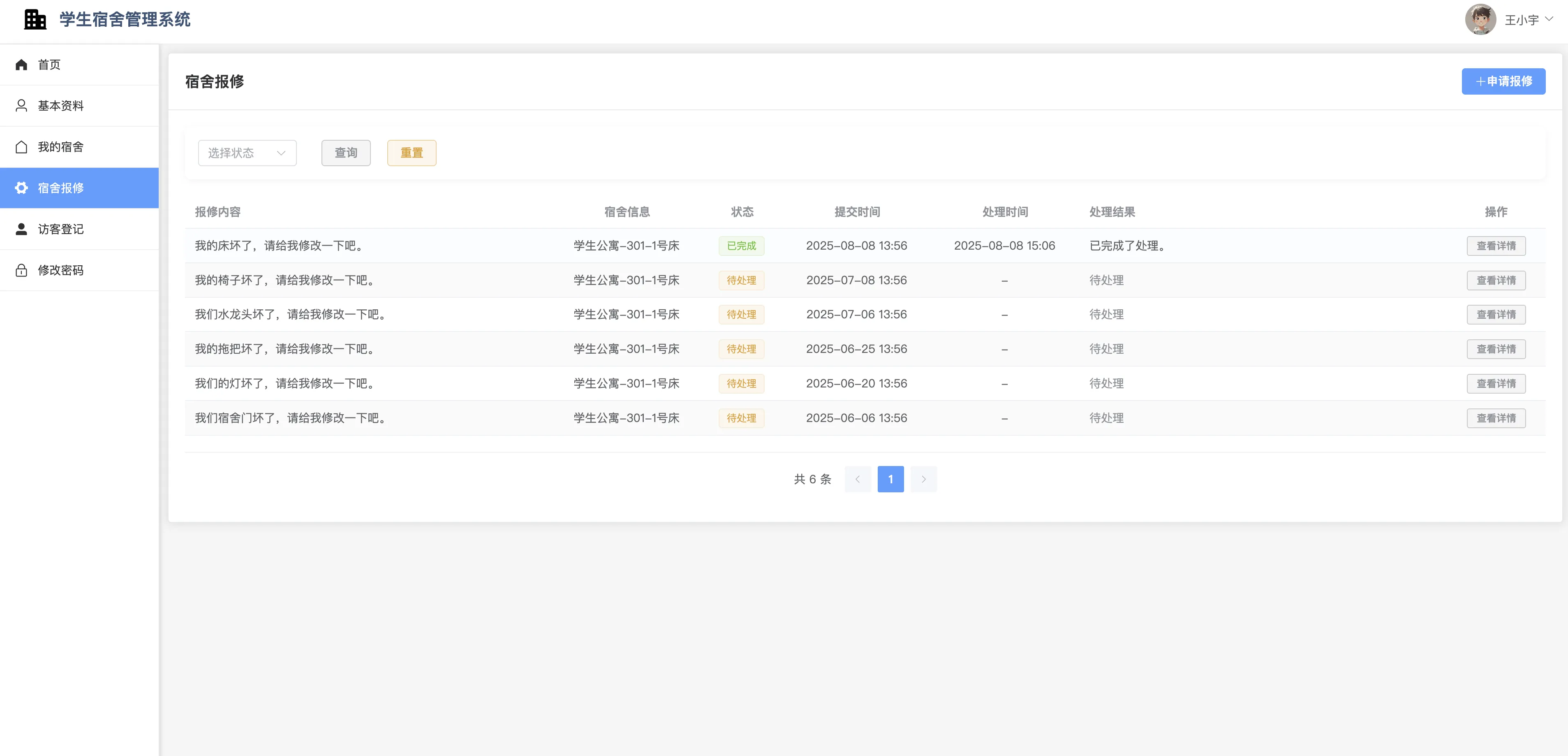The image size is (1568, 756).
Task: View details of the 水龙头 repair request
Action: click(1496, 314)
